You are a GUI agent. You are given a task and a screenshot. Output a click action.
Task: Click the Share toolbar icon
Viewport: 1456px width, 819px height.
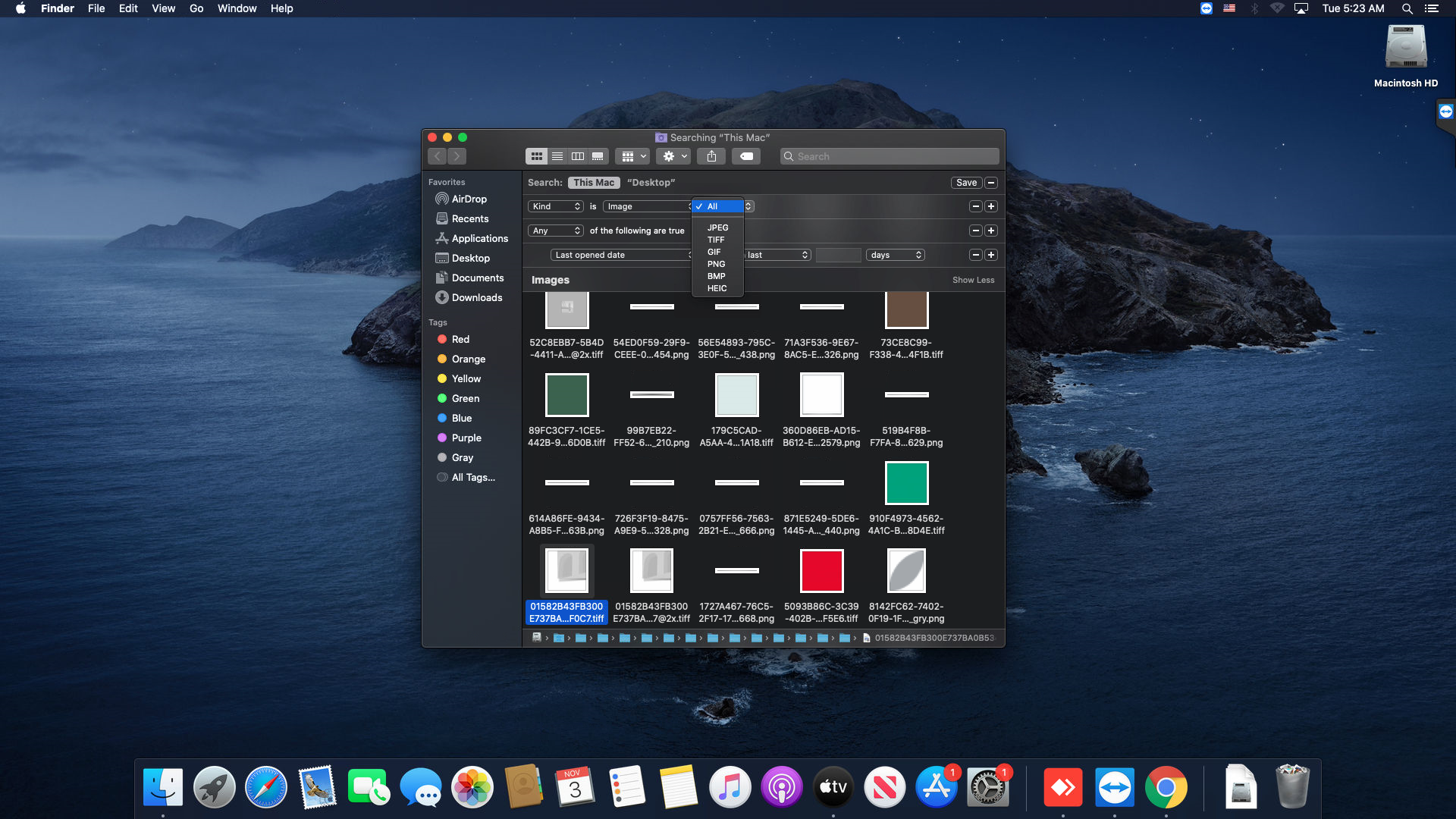coord(711,156)
